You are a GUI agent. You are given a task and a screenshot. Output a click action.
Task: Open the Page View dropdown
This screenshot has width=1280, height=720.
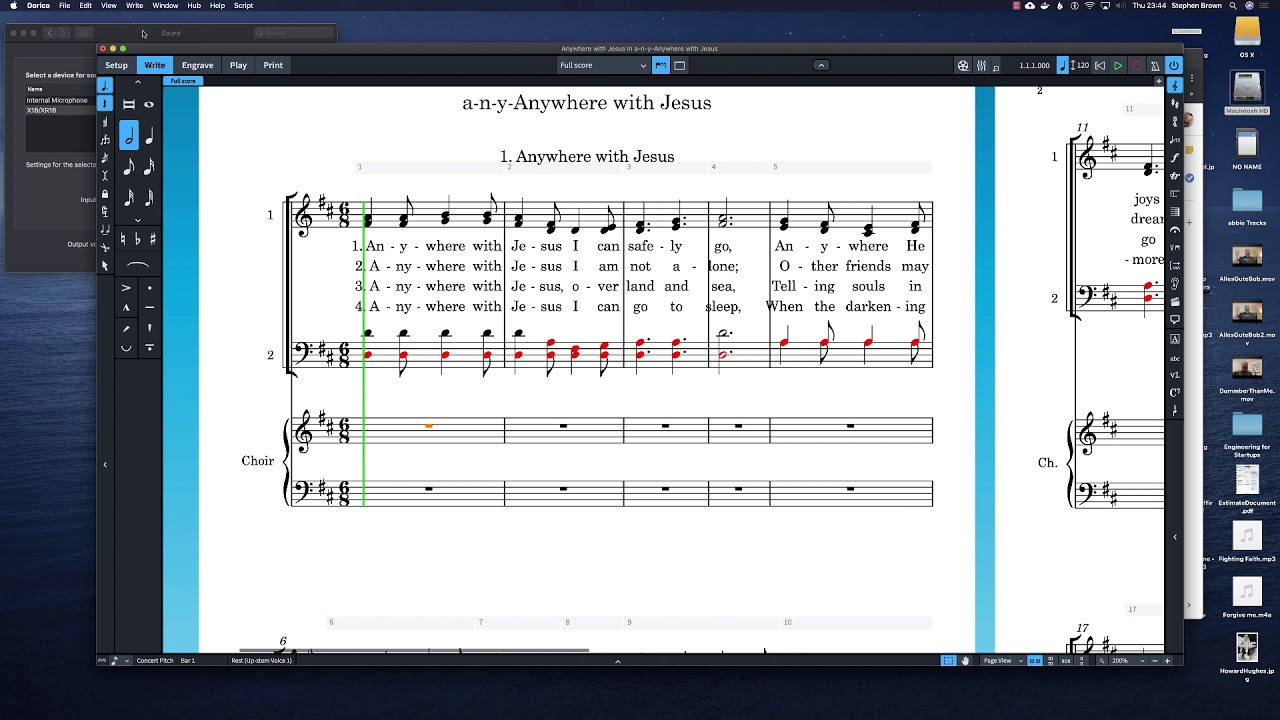[1001, 660]
